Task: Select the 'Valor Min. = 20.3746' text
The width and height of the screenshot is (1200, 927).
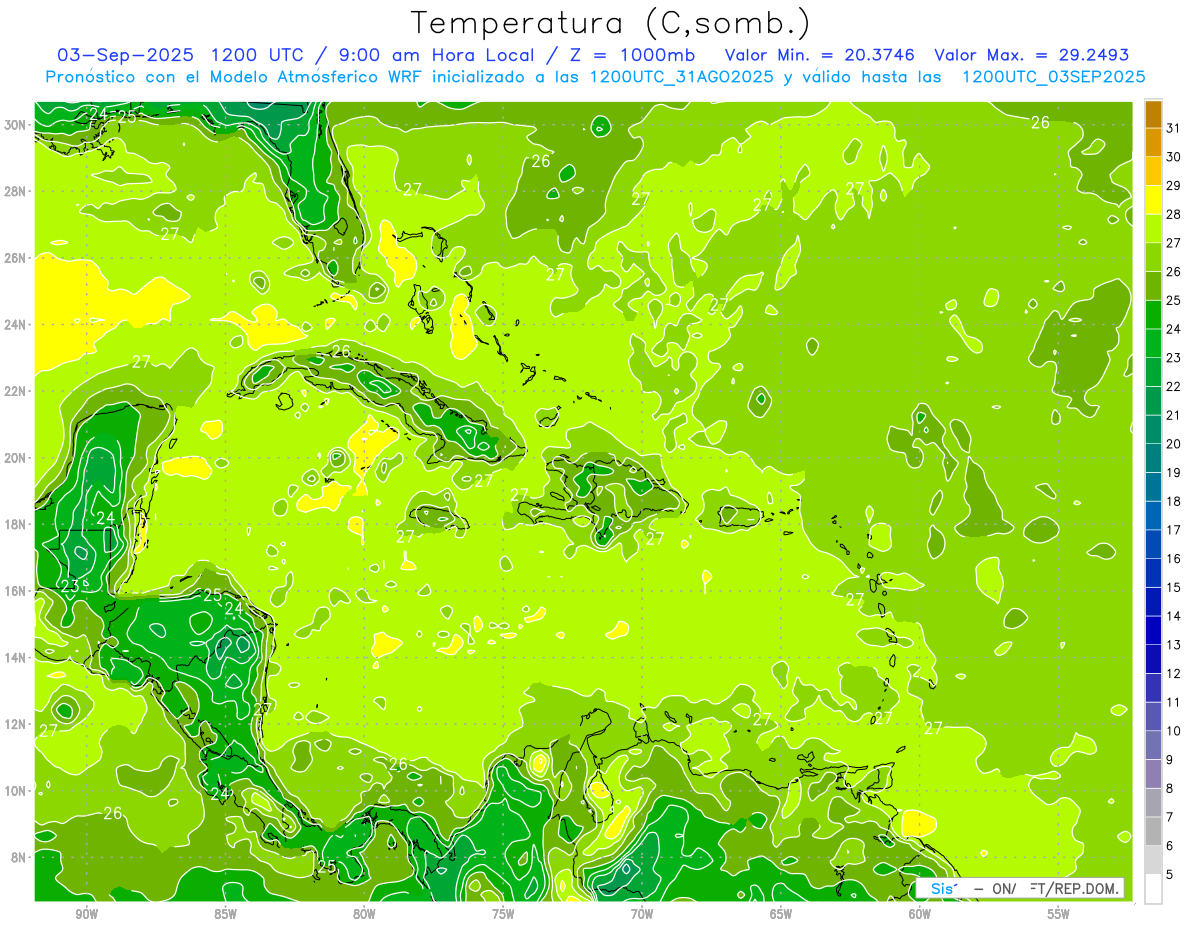Action: tap(819, 55)
